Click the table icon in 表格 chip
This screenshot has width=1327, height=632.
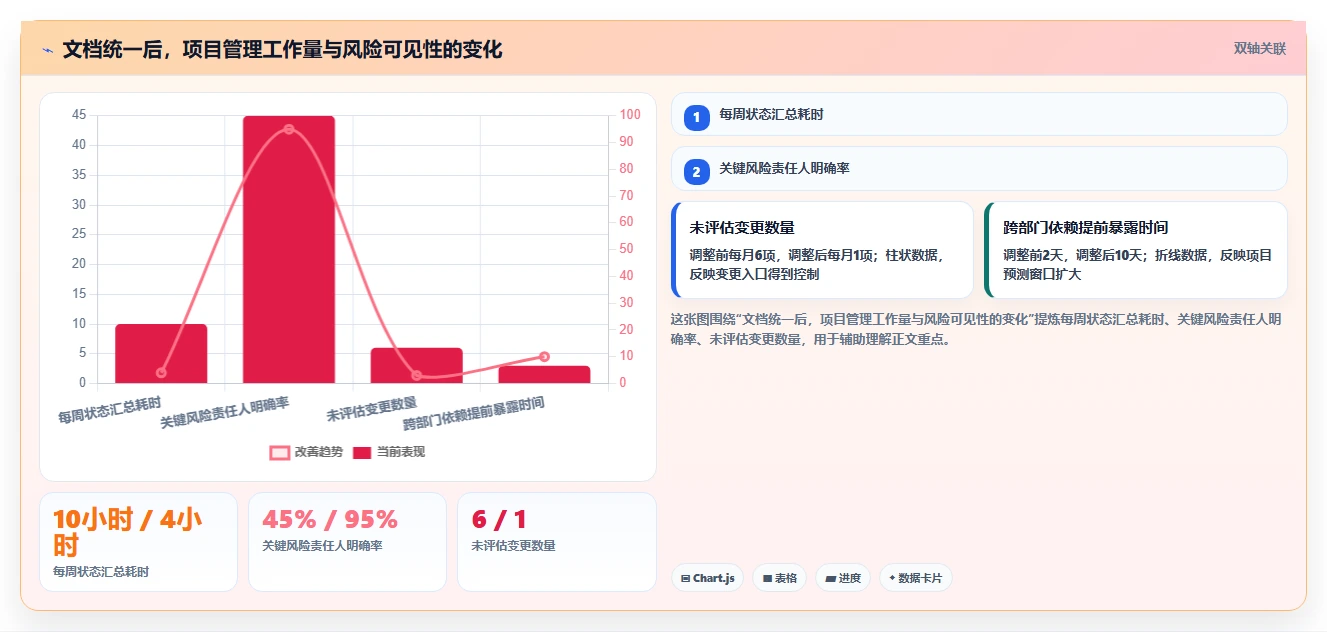pyautogui.click(x=767, y=578)
